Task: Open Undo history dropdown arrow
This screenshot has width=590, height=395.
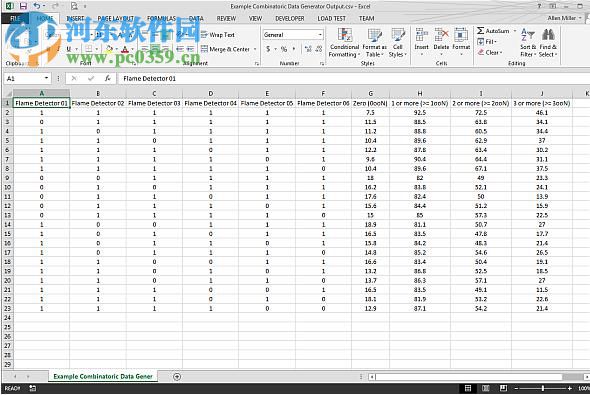Action: (x=44, y=6)
